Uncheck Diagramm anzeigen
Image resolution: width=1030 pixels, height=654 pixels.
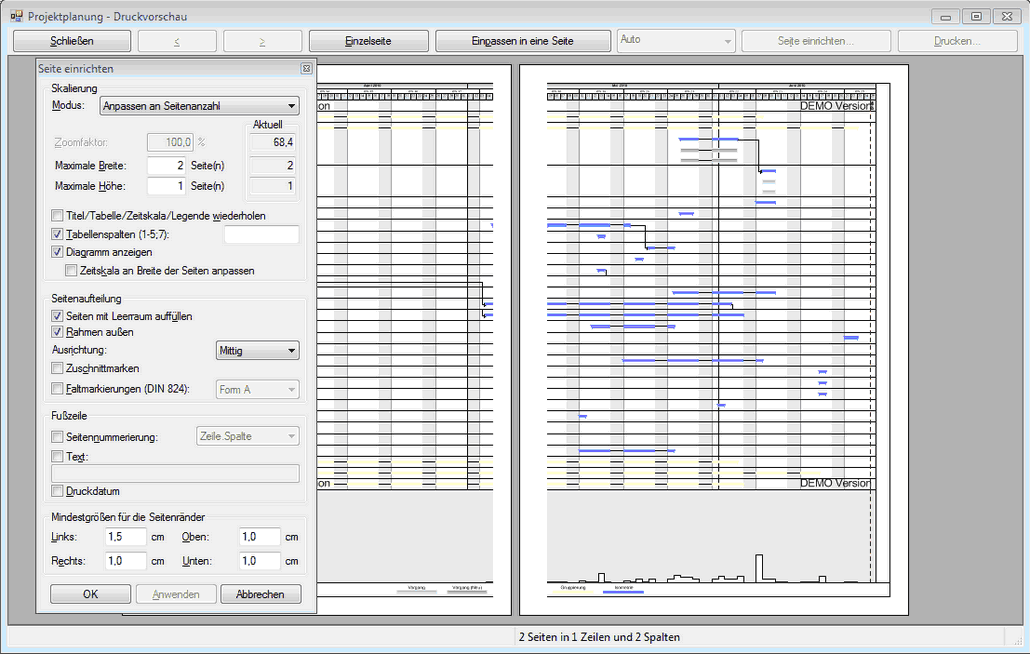click(57, 252)
